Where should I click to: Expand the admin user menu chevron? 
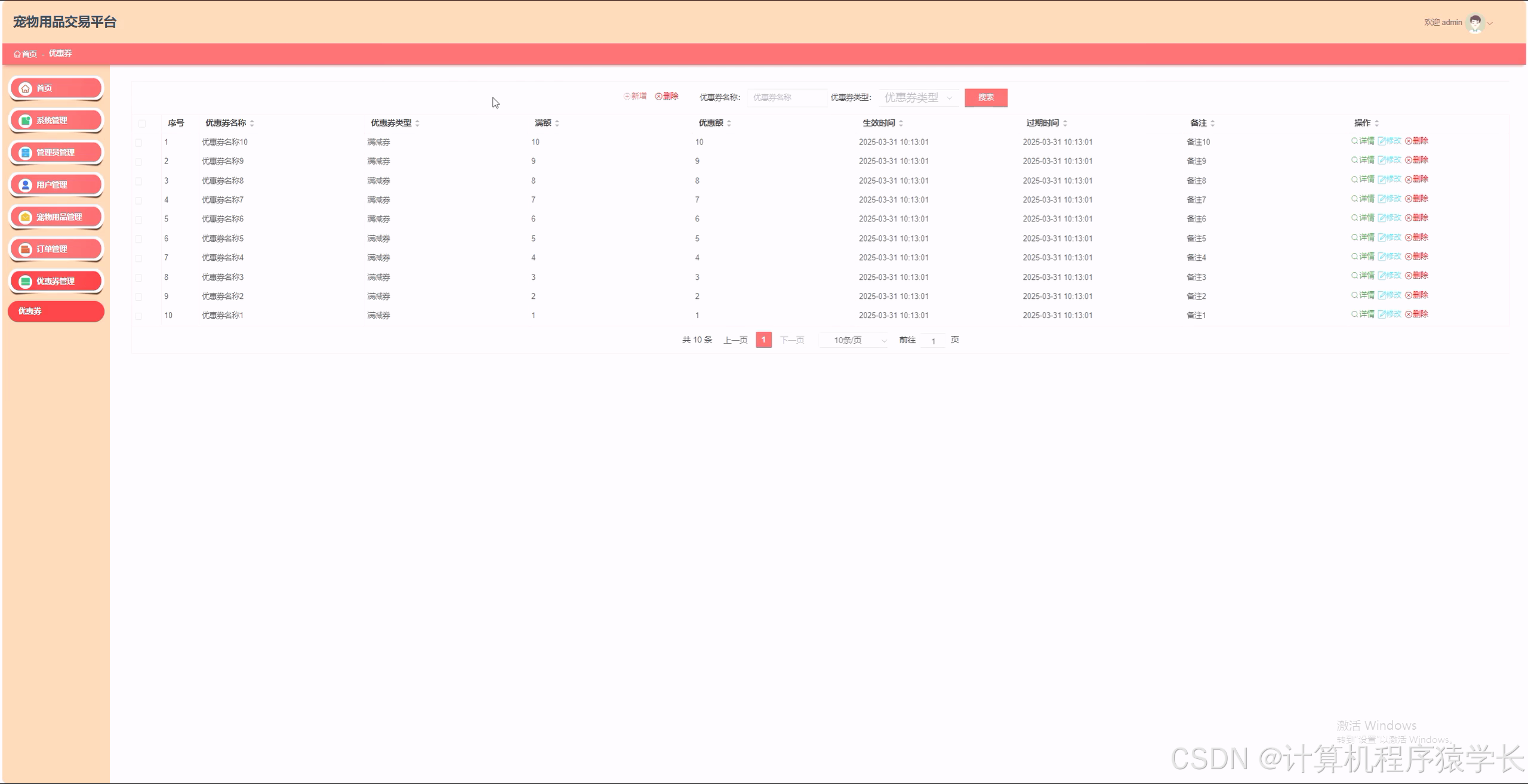click(1490, 24)
